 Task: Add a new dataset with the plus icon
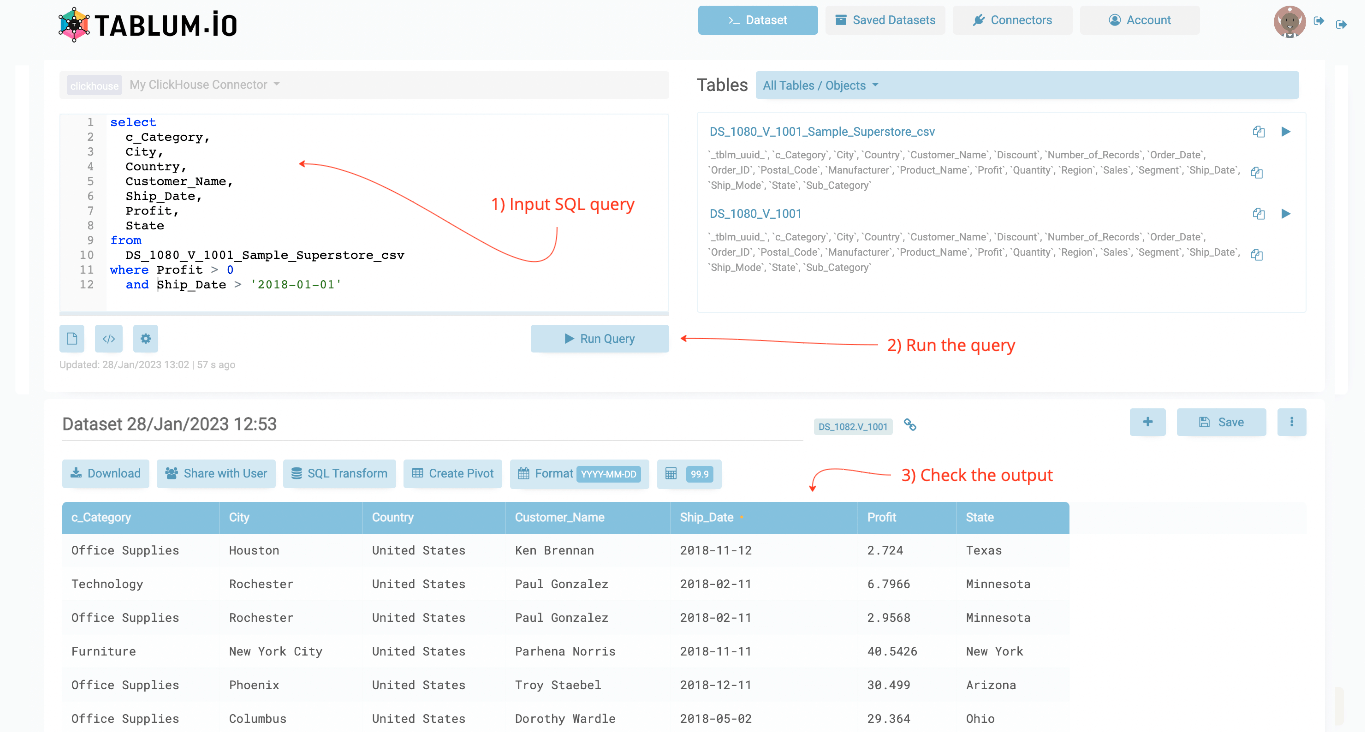coord(1147,422)
